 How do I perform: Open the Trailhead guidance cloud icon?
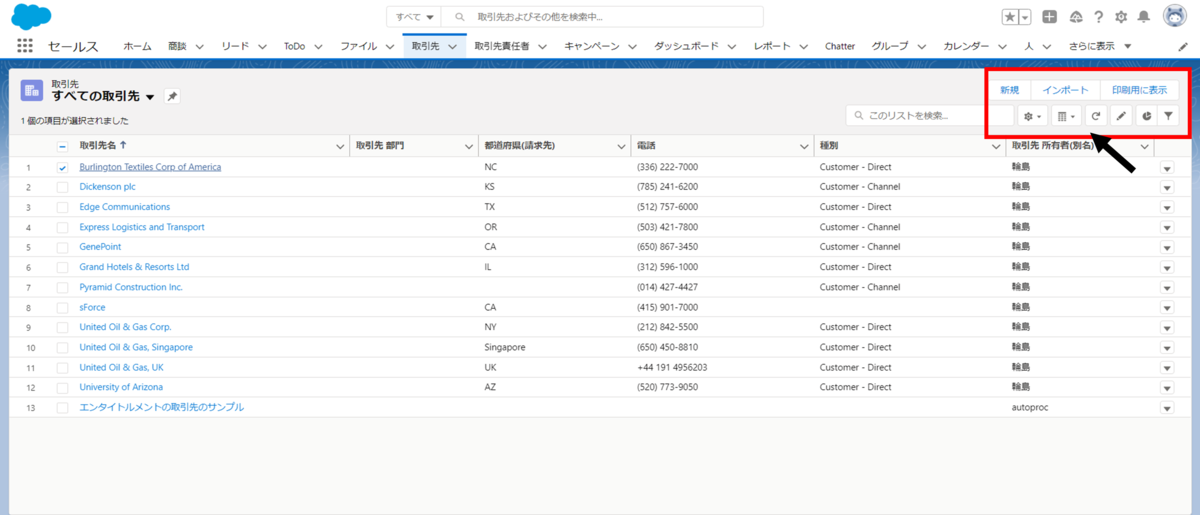coord(1076,17)
